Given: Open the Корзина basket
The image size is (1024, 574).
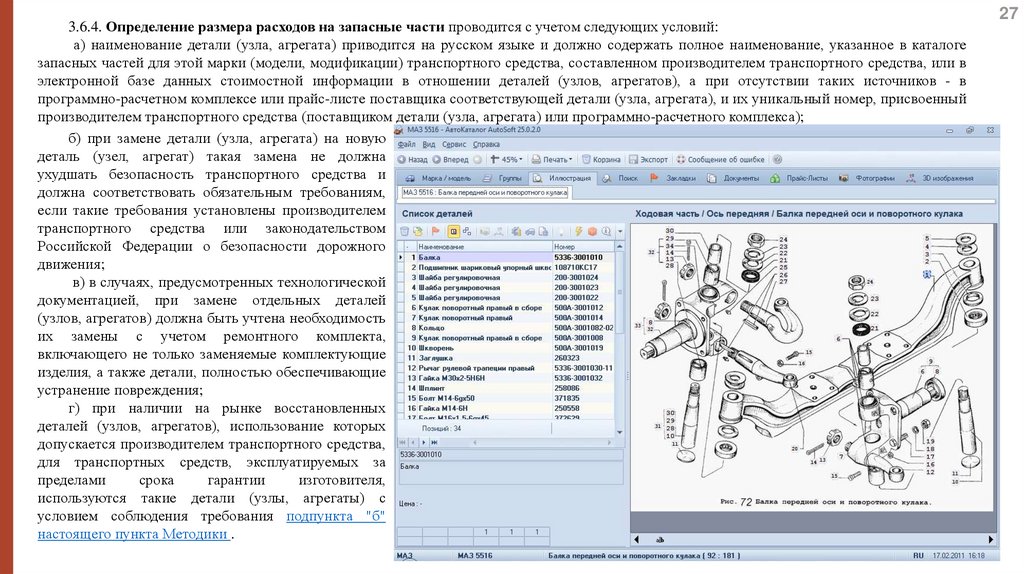Looking at the screenshot, I should click(x=600, y=160).
